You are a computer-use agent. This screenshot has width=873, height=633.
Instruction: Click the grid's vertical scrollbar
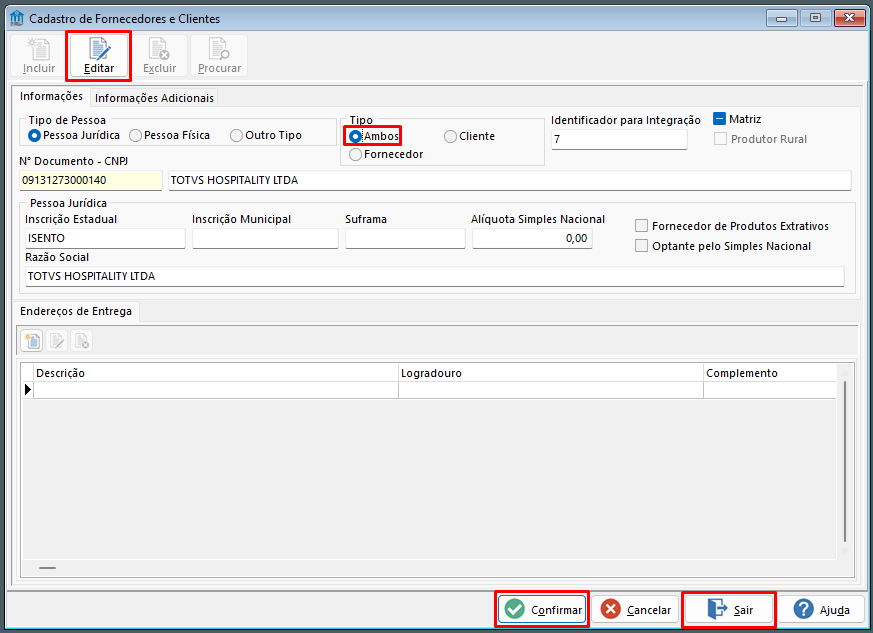tap(845, 461)
